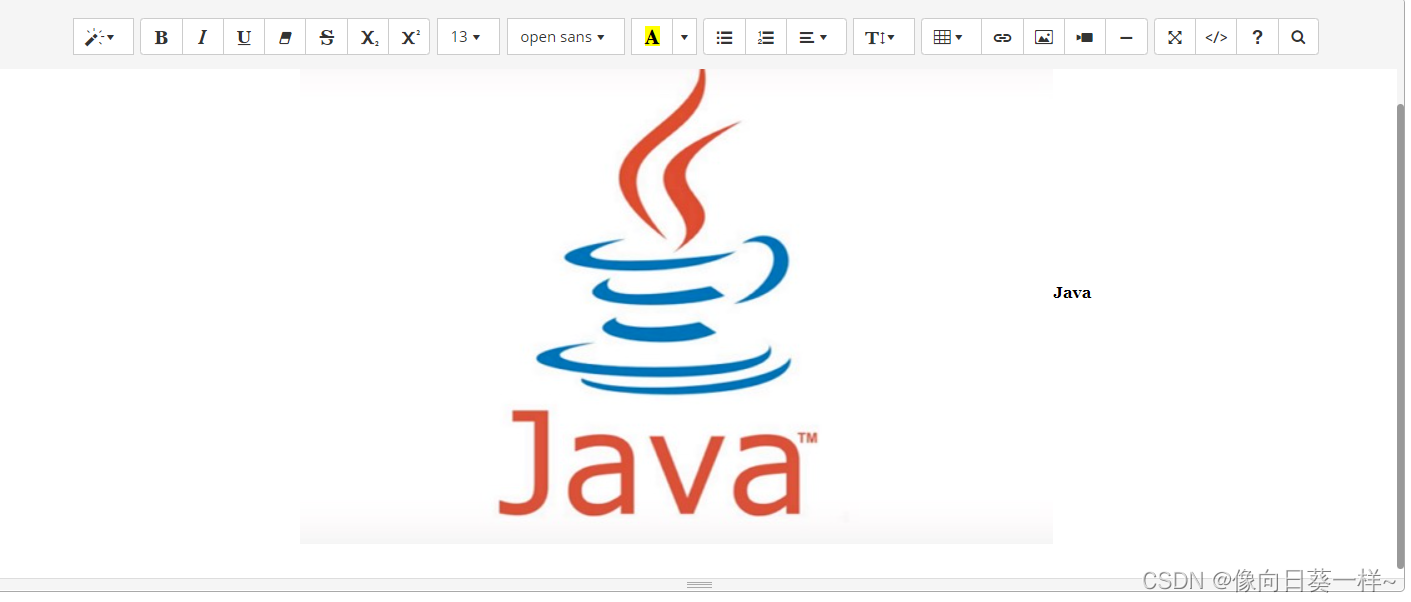Apply the yellow highlight color A button
Viewport: 1411px width, 602px height.
(x=652, y=37)
